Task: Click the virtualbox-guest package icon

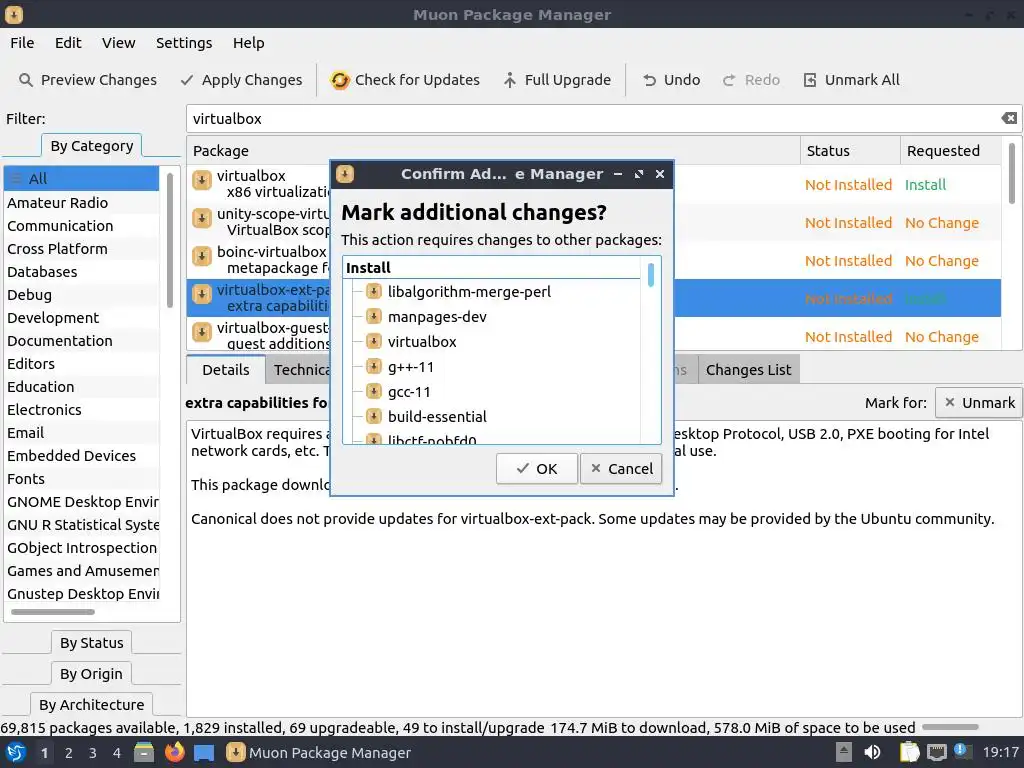Action: coord(202,332)
